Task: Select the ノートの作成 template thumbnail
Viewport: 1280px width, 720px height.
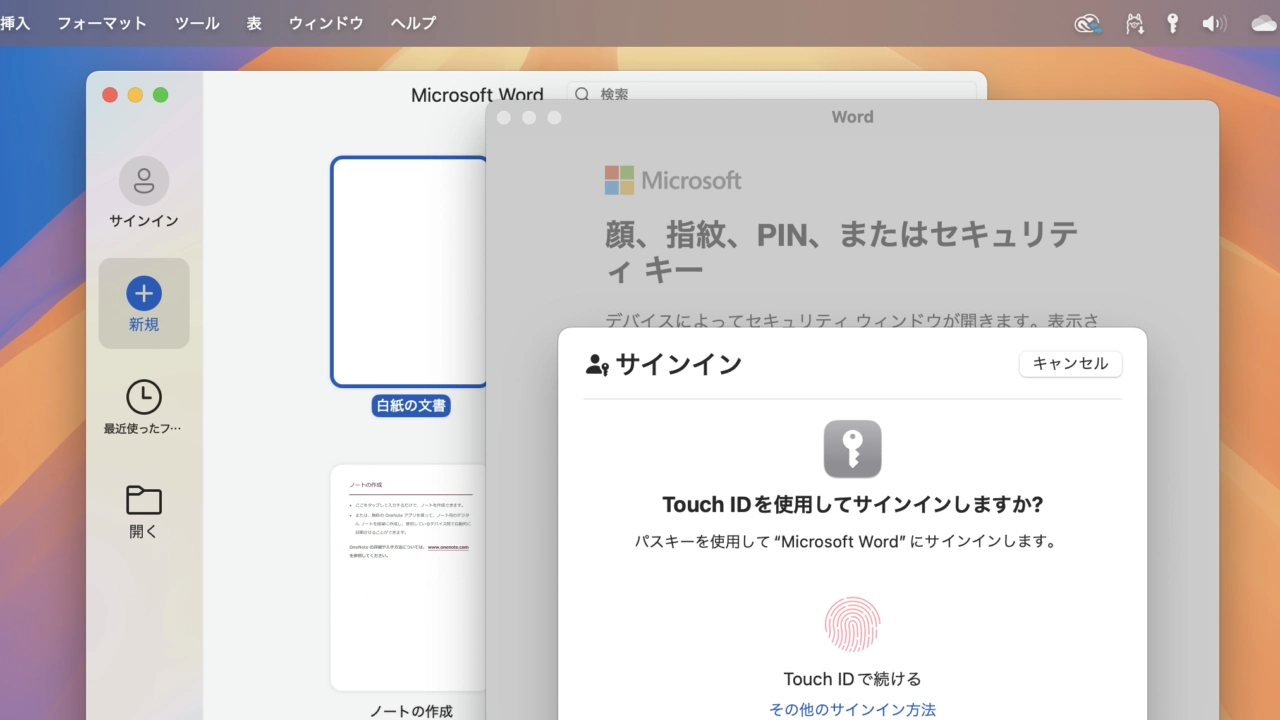Action: [409, 577]
